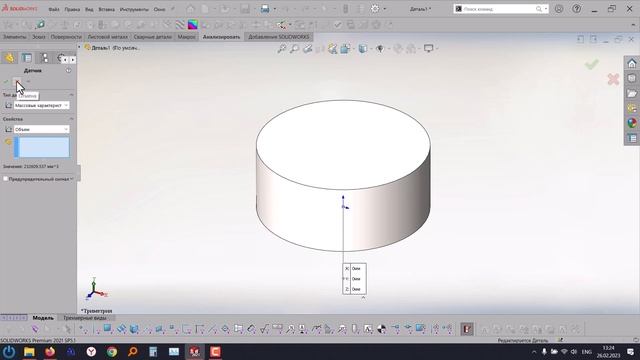640x360 pixels.
Task: Collapse the Свойства section
Action: pyautogui.click(x=71, y=119)
